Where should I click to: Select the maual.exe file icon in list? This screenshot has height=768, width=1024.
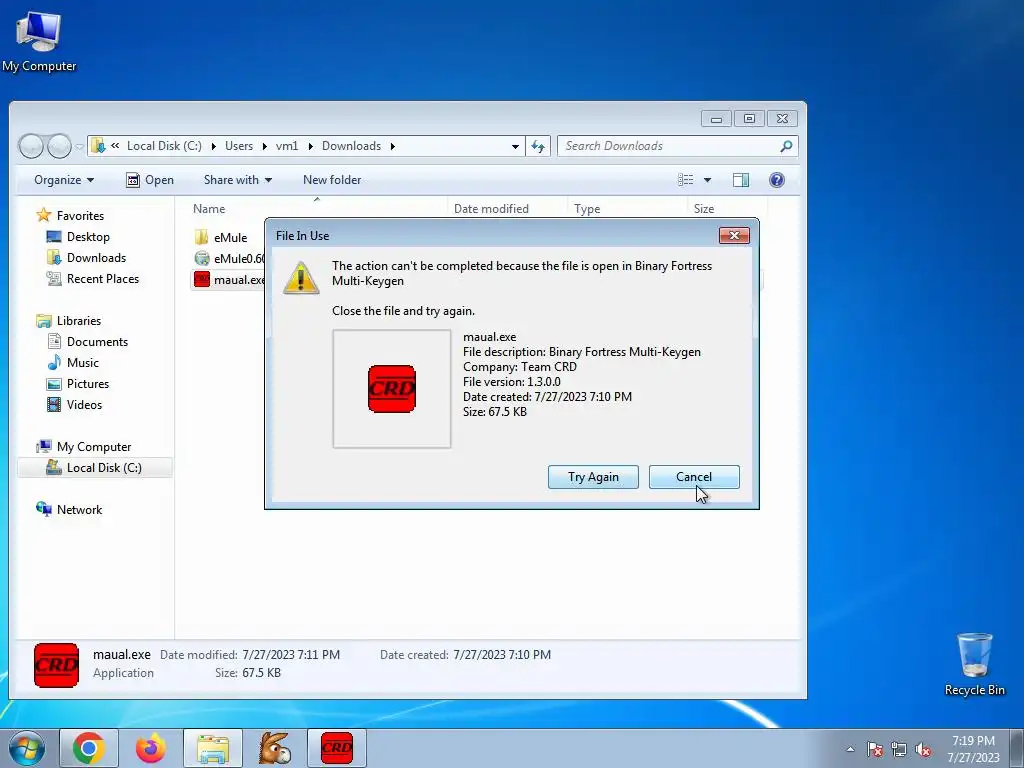tap(202, 280)
